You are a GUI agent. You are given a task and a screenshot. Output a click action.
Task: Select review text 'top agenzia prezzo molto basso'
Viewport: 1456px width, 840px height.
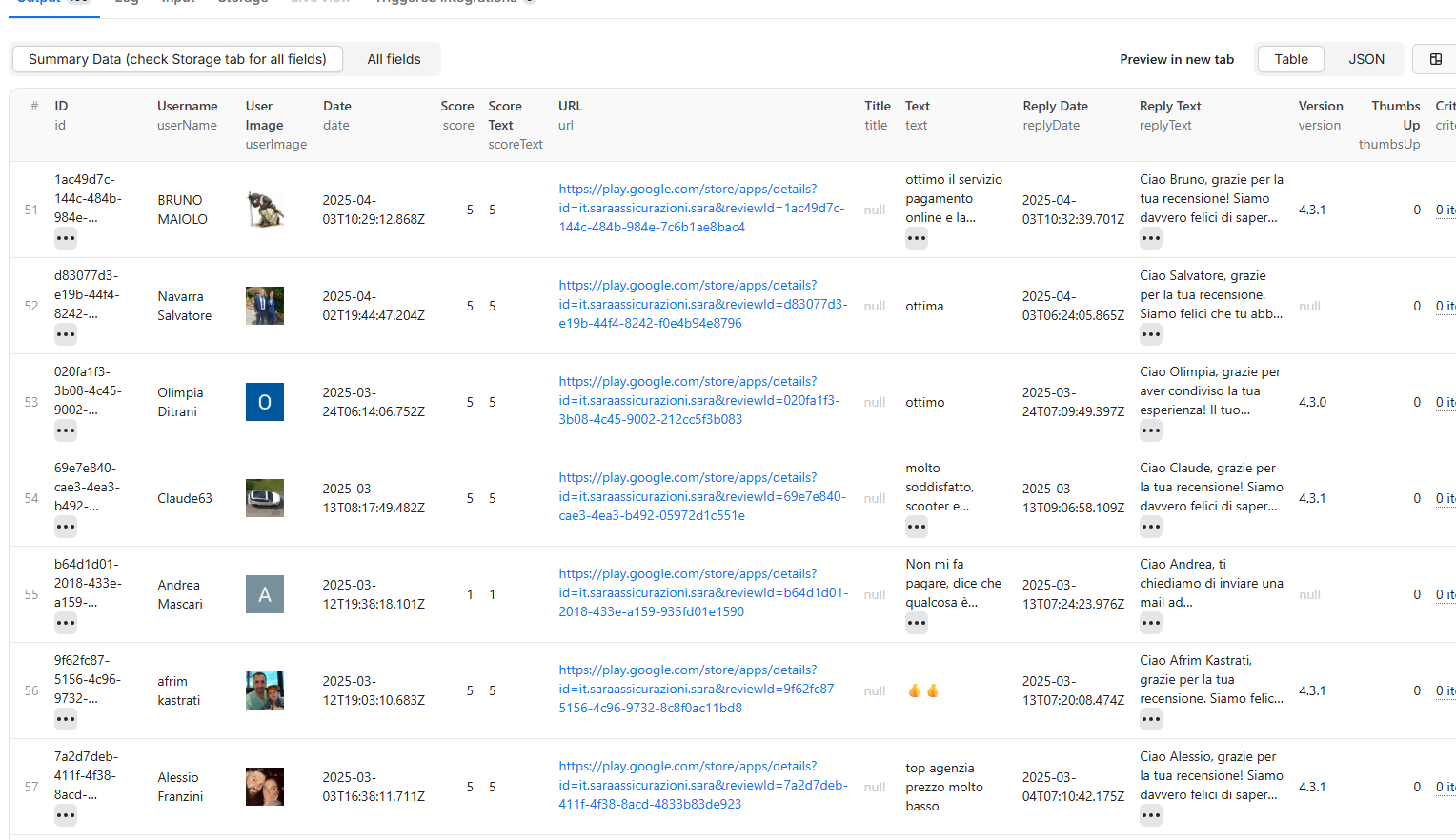tap(944, 787)
